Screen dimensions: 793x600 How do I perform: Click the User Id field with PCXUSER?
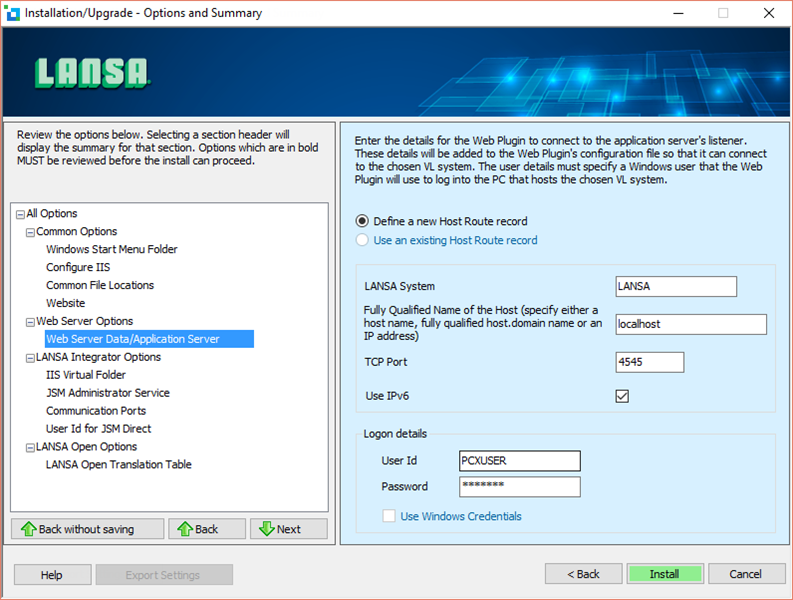(x=520, y=461)
